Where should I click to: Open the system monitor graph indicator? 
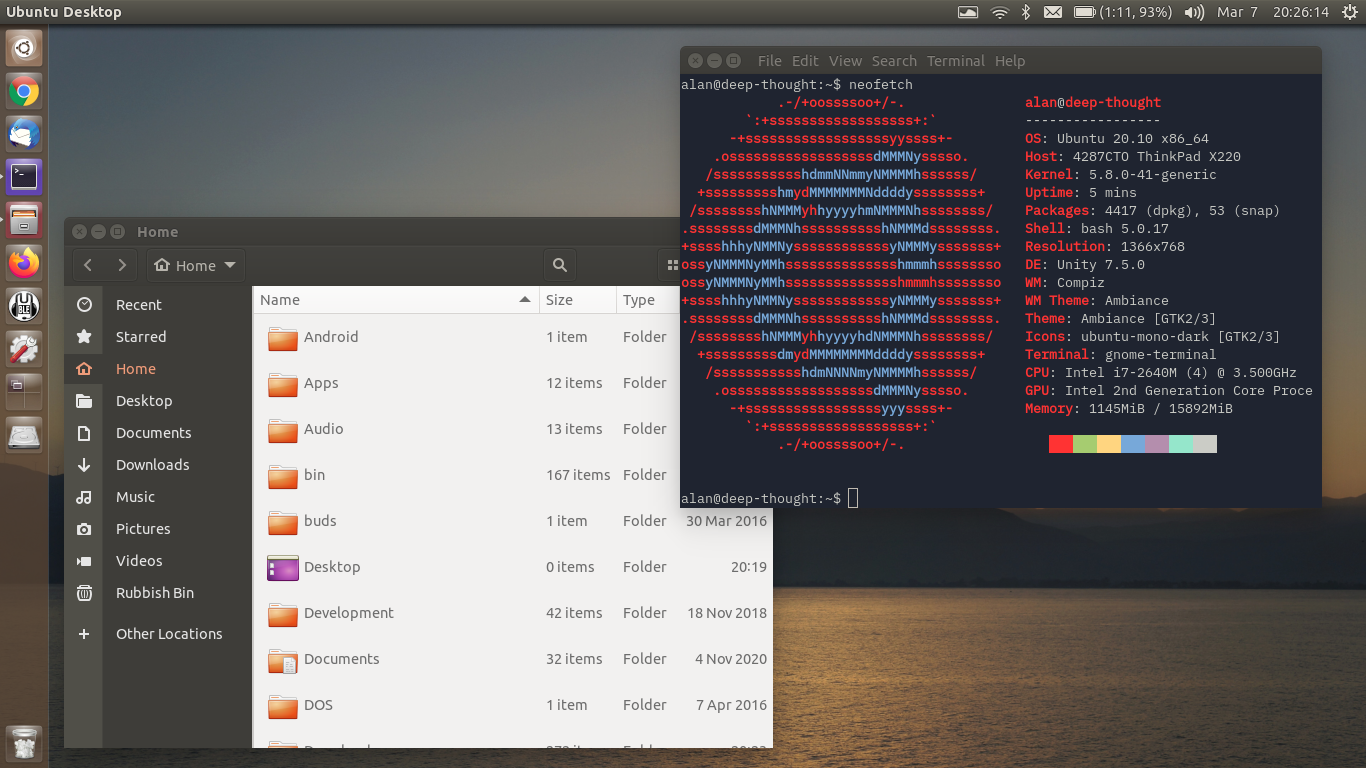(x=967, y=12)
